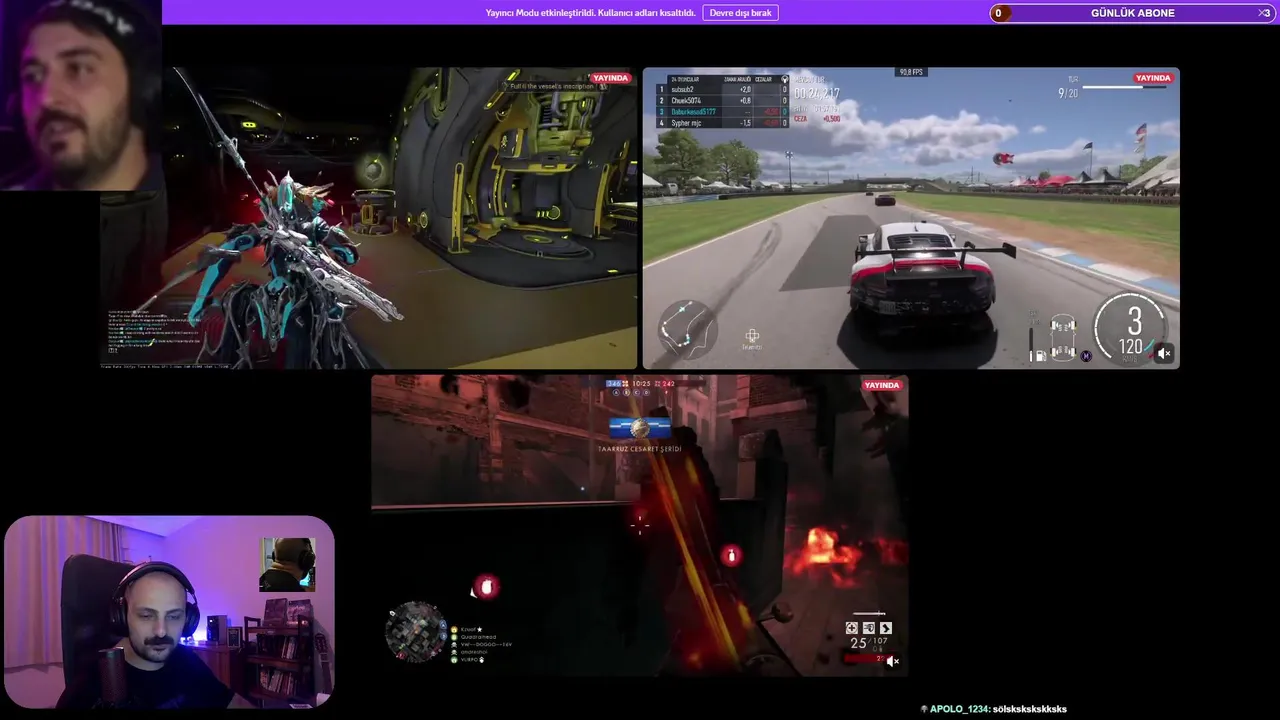The image size is (1280, 720).
Task: Click the bottom-left streamer webcam
Action: [x=169, y=612]
